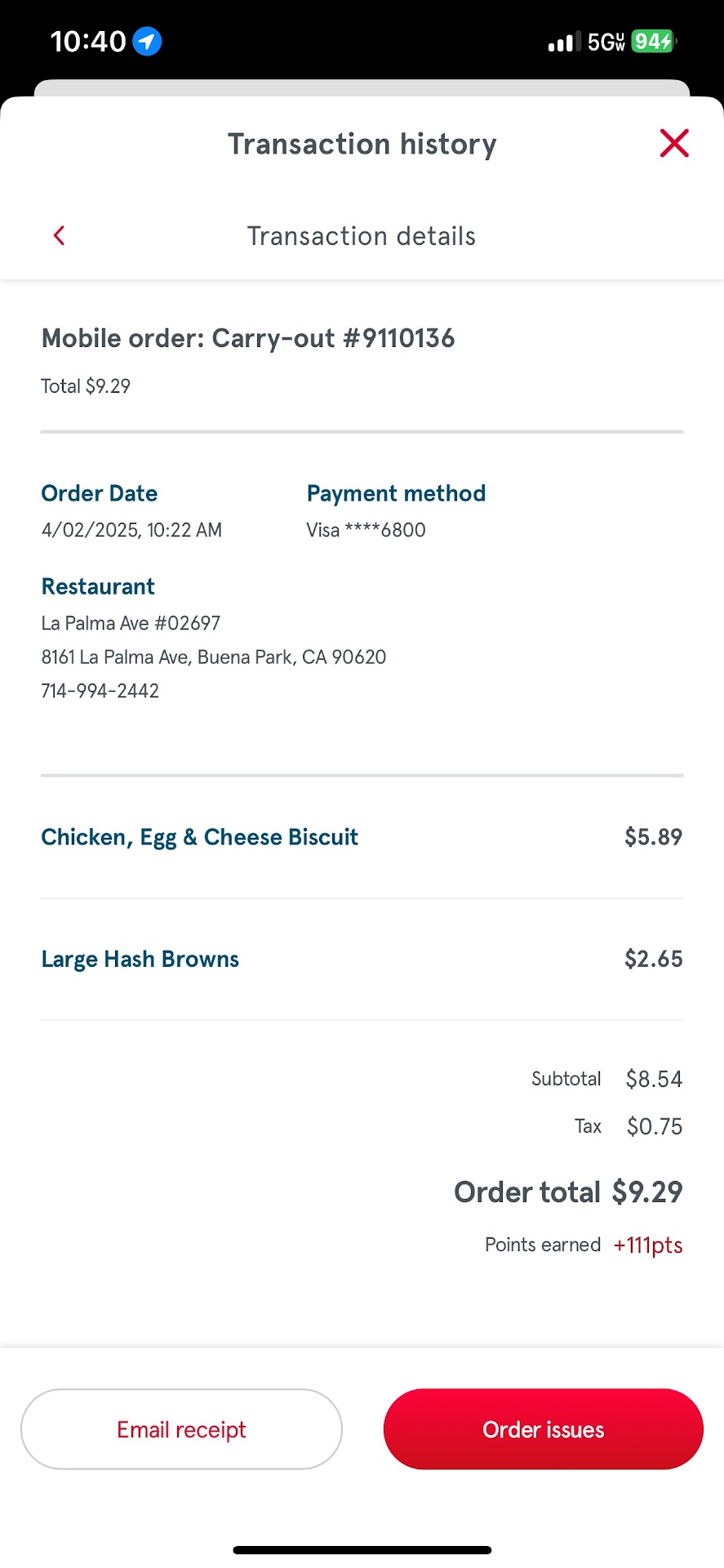Open Large Hash Browns item
The width and height of the screenshot is (724, 1568).
[140, 959]
